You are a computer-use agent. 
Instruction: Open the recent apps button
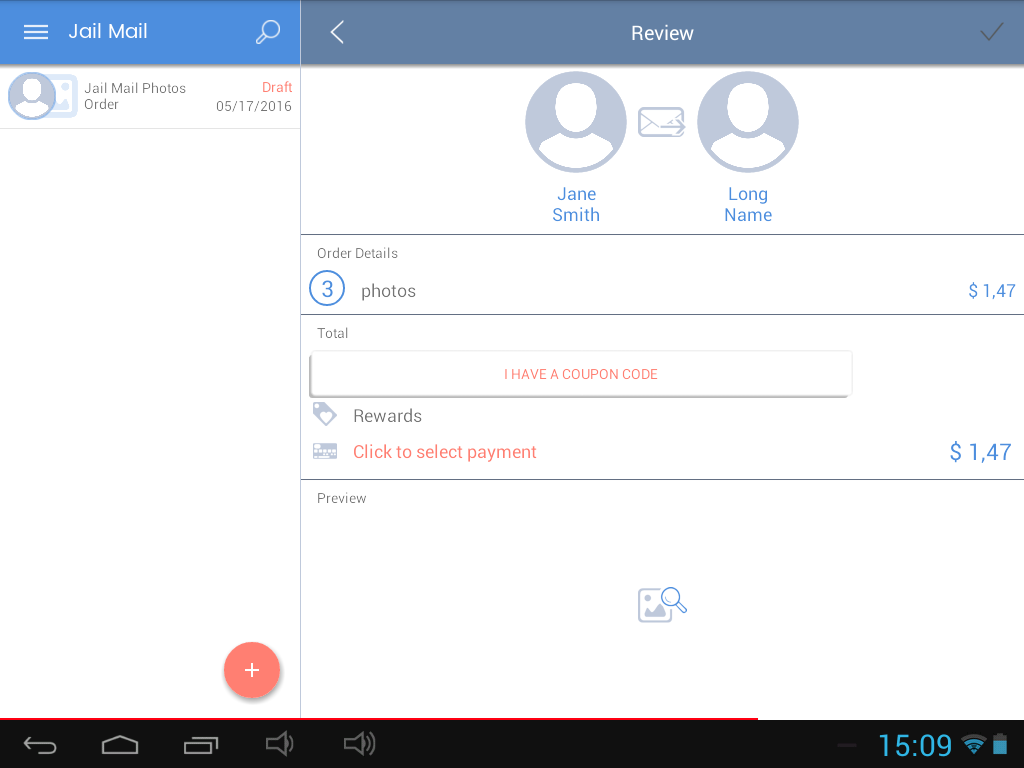[200, 744]
